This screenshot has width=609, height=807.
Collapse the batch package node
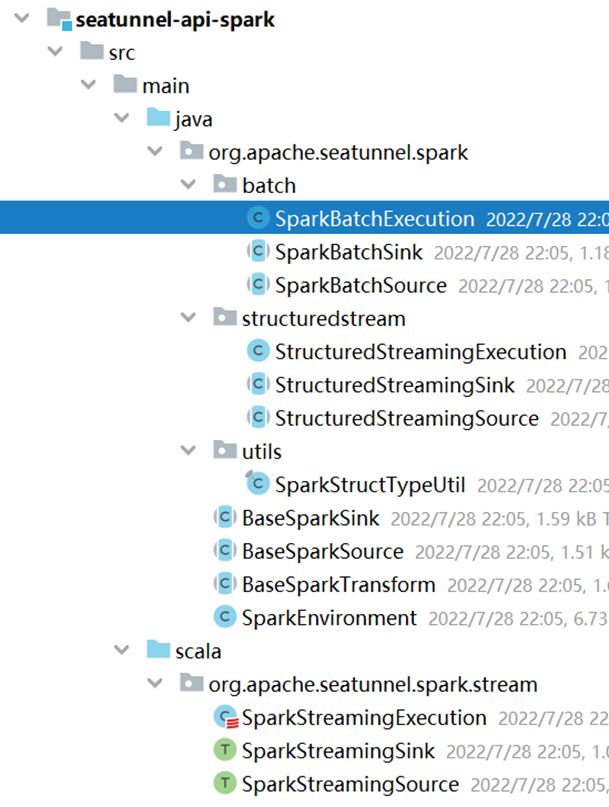(x=188, y=184)
